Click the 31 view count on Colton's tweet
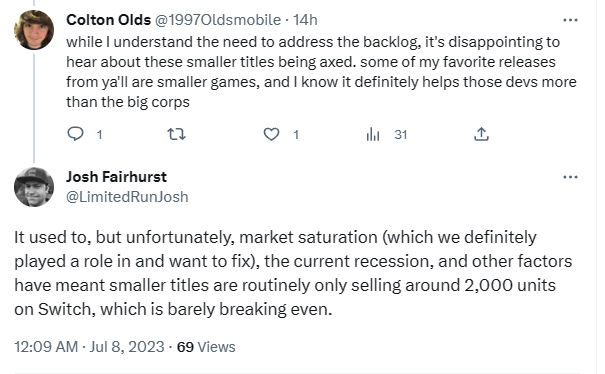This screenshot has height=374, width=605. [x=401, y=135]
